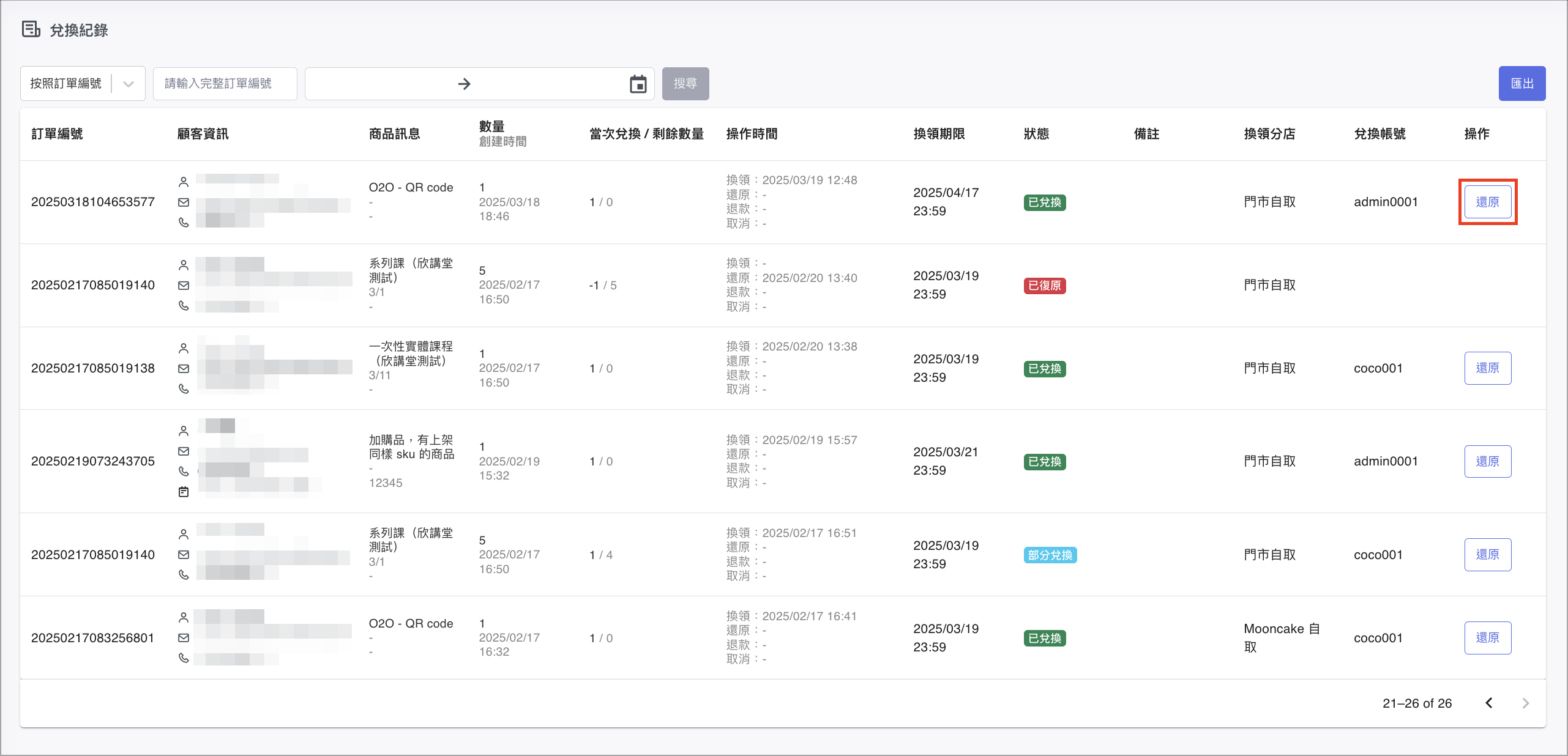
Task: Click product name 一次性實體課程（欣講堂測試）
Action: [x=411, y=354]
